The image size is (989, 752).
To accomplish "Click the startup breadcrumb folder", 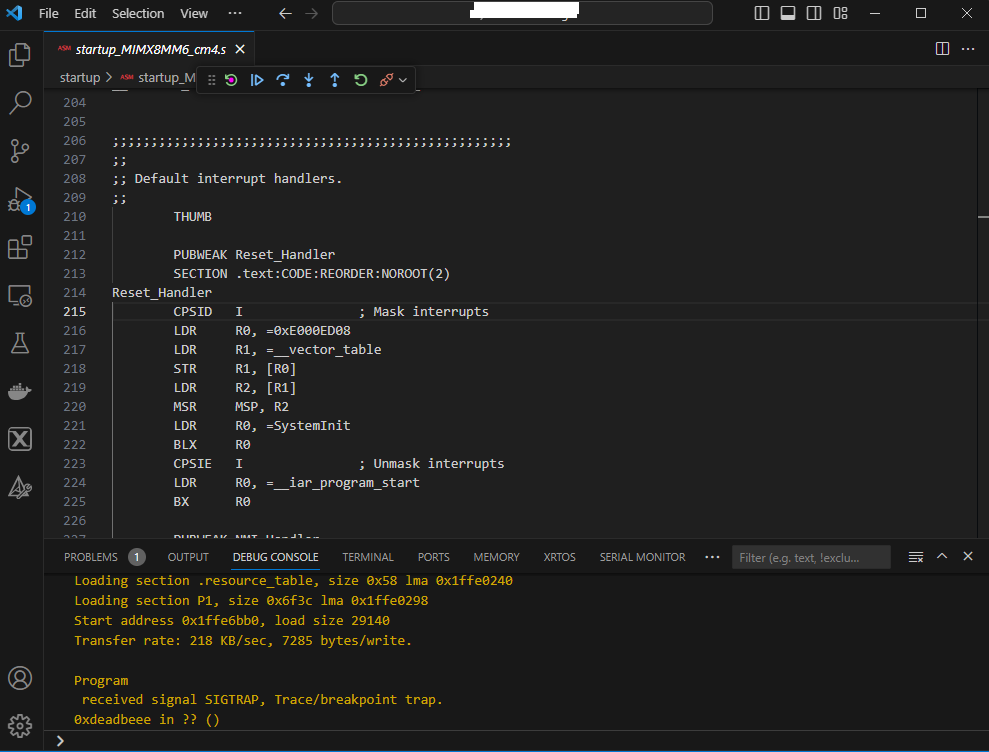I will pos(80,77).
